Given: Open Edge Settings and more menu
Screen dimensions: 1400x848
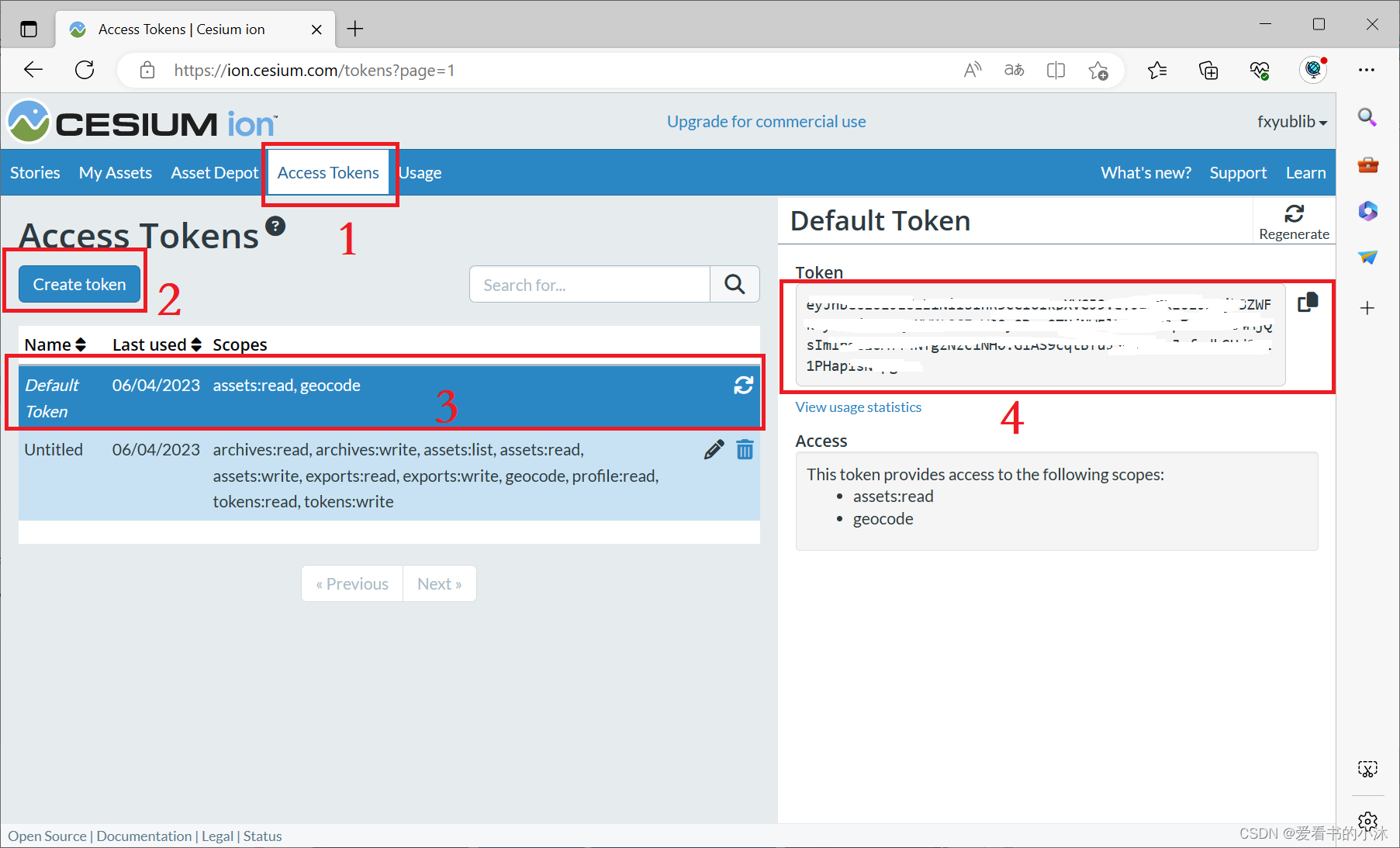Looking at the screenshot, I should (1367, 70).
